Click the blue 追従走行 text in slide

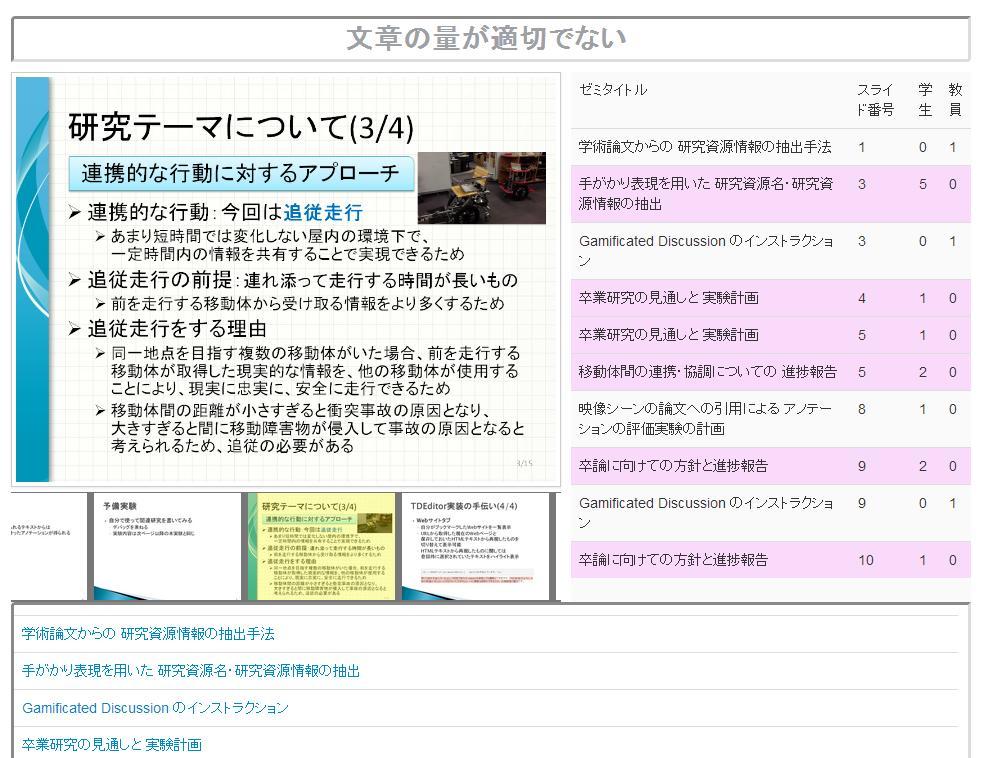pos(323,212)
